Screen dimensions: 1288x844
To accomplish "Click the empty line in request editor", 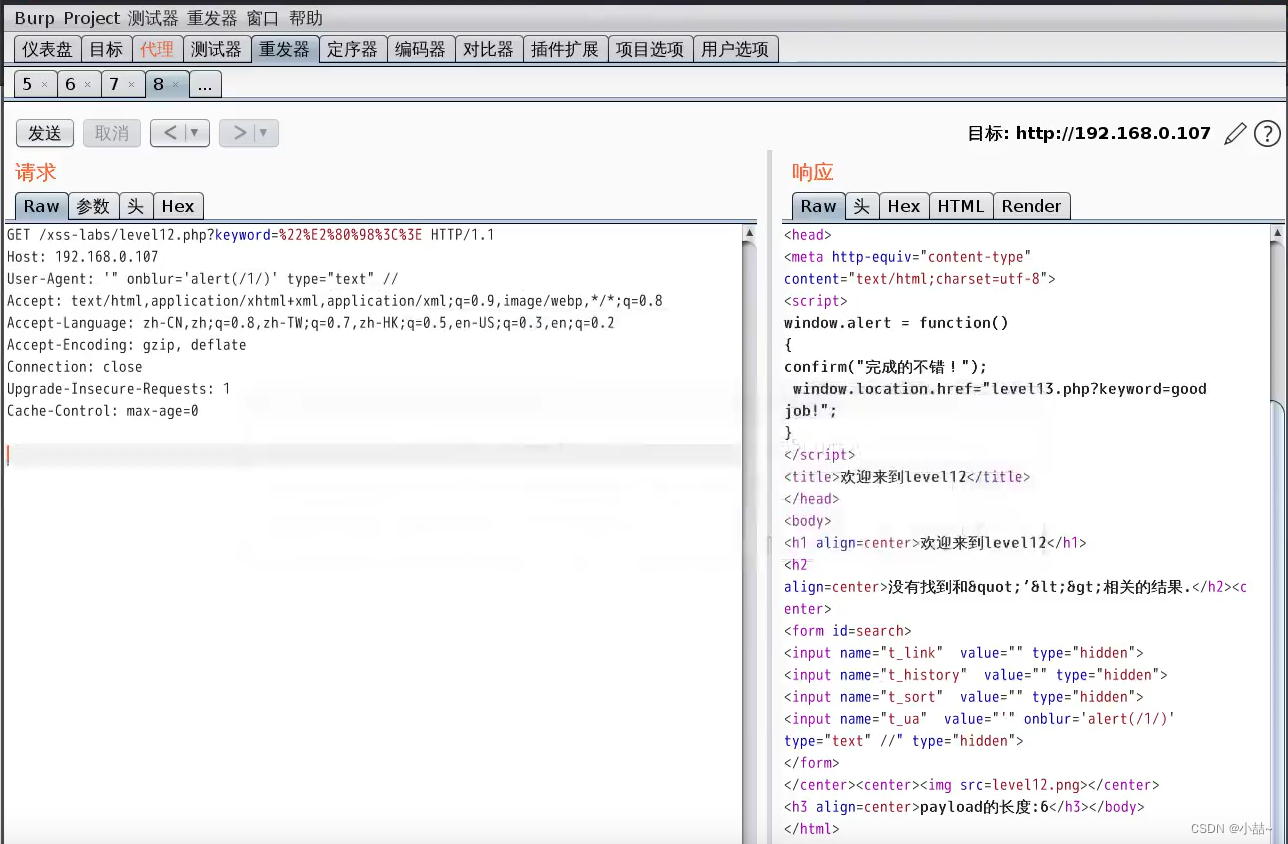I will [x=372, y=455].
